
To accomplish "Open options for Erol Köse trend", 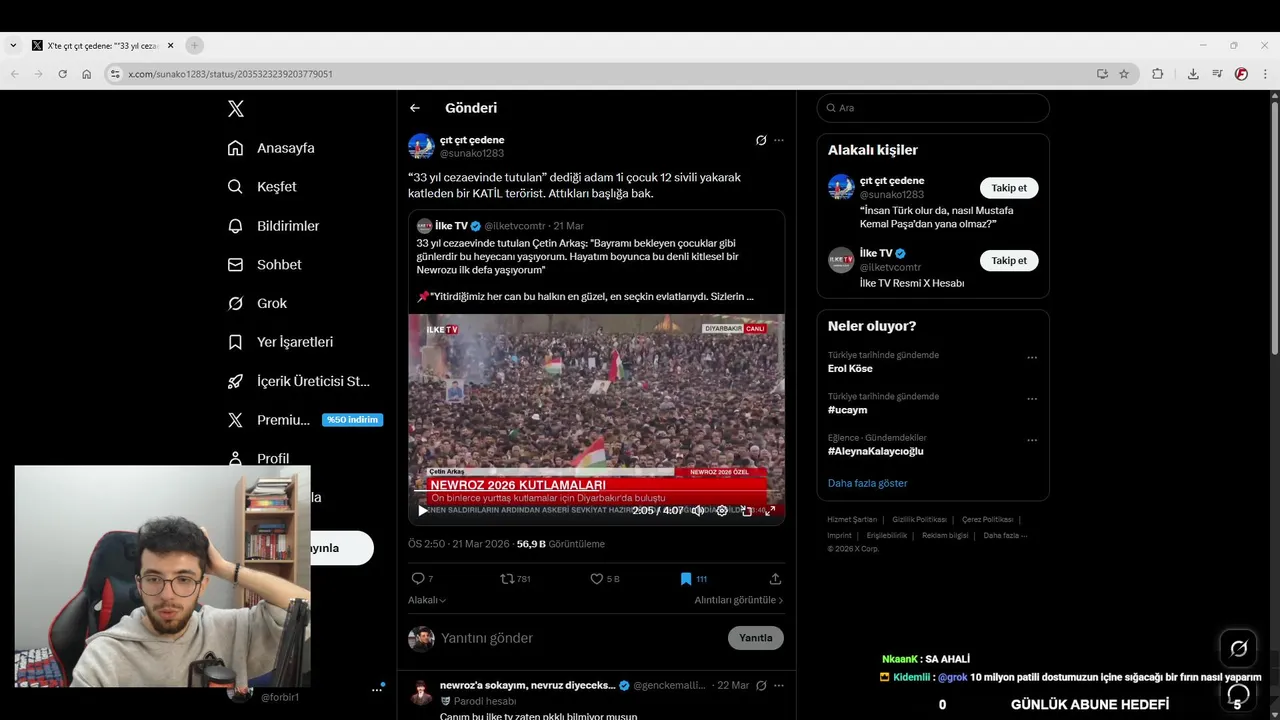I will coord(1032,358).
